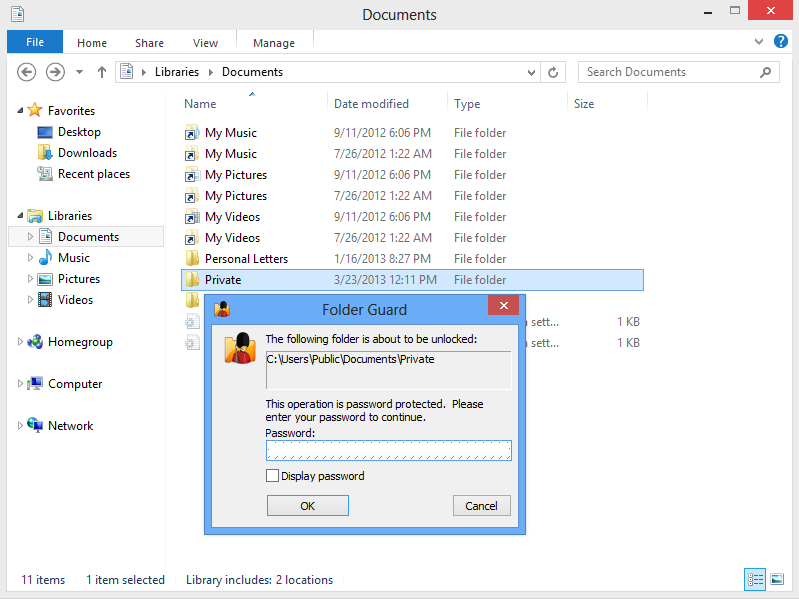The height and width of the screenshot is (599, 799).
Task: Switch to large icons view in status bar
Action: pos(777,579)
